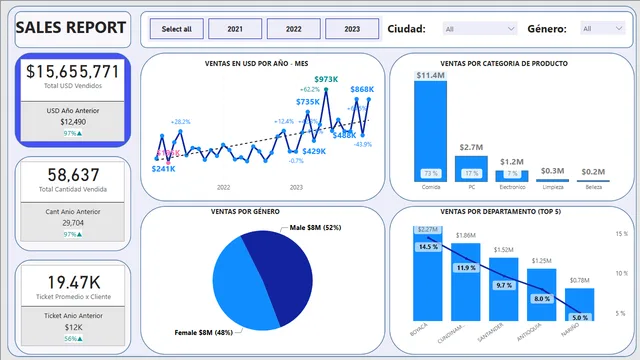Click the USD Año Anterior $12,490 value
This screenshot has height=360, width=640.
73,122
